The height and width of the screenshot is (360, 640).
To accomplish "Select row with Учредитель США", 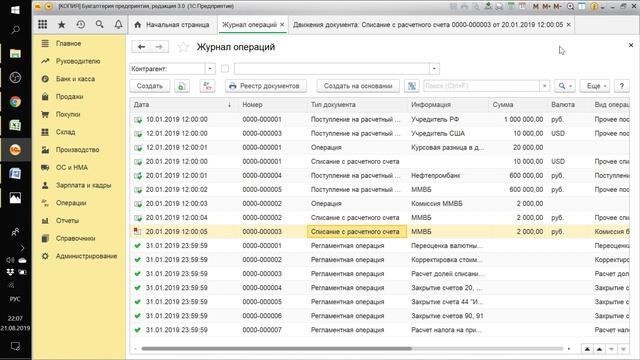I will point(380,133).
